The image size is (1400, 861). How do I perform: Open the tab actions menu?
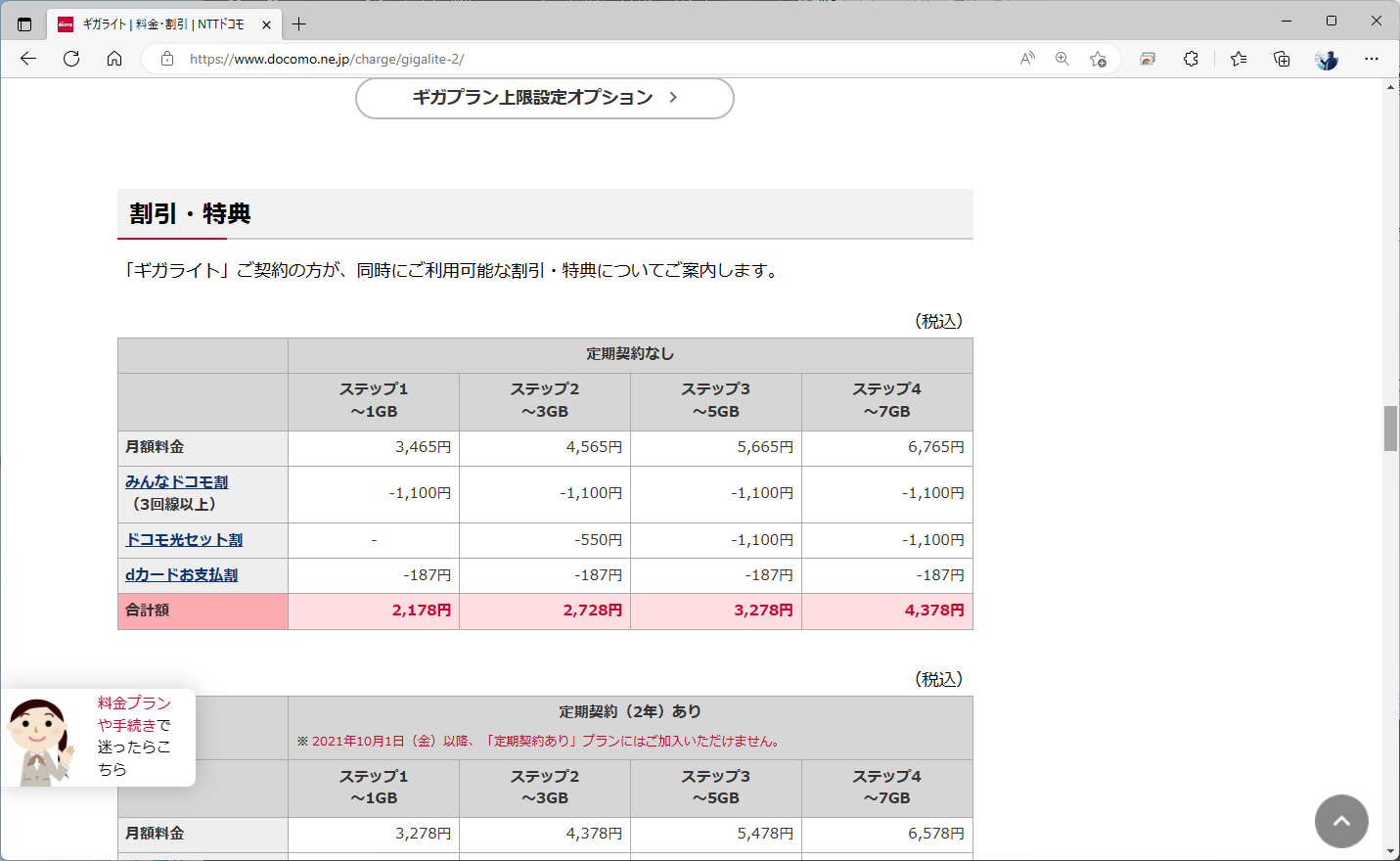pos(23,23)
